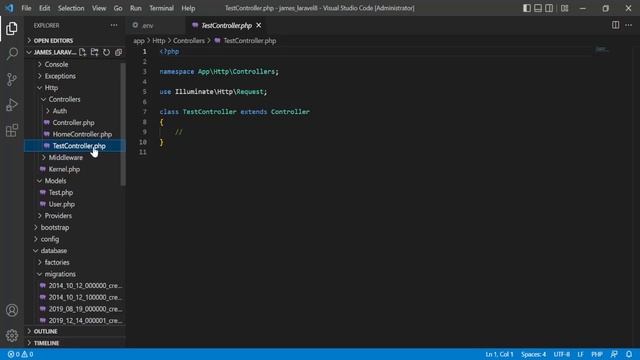Click the Collapse Folders icon in explorer
Viewport: 640px width, 360px height.
tap(118, 52)
